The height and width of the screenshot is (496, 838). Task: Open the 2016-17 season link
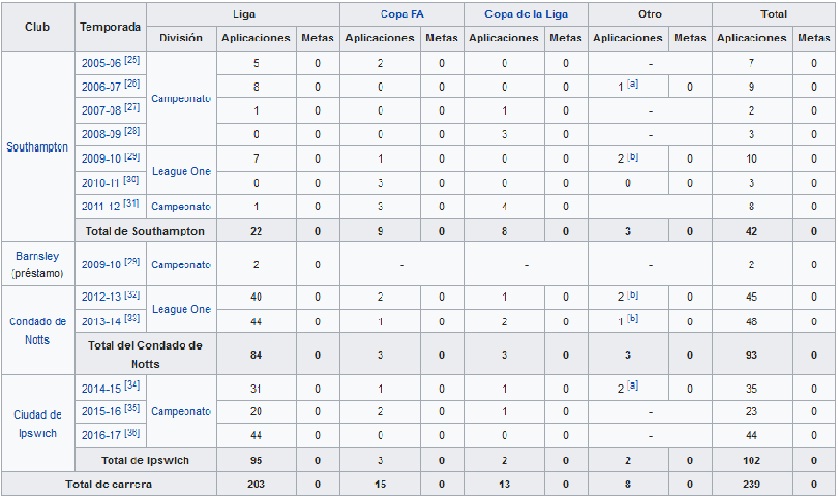tap(102, 435)
